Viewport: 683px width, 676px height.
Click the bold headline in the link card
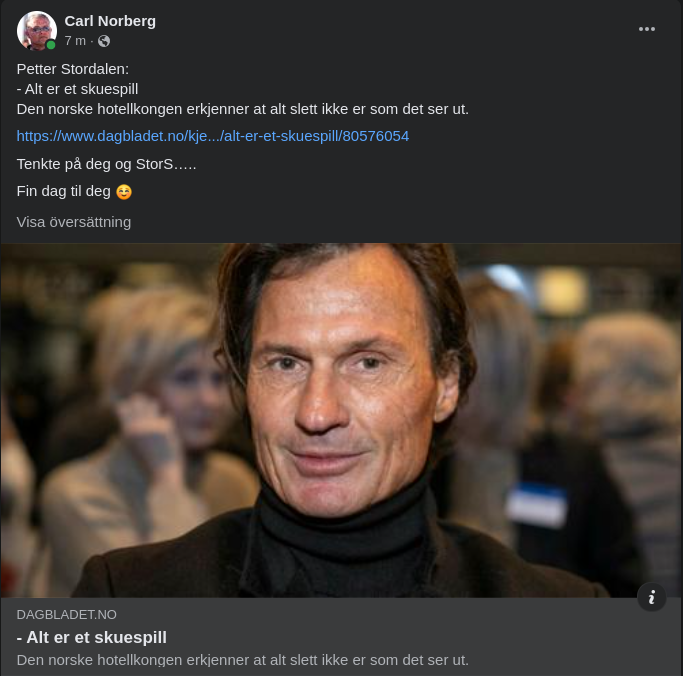[92, 637]
